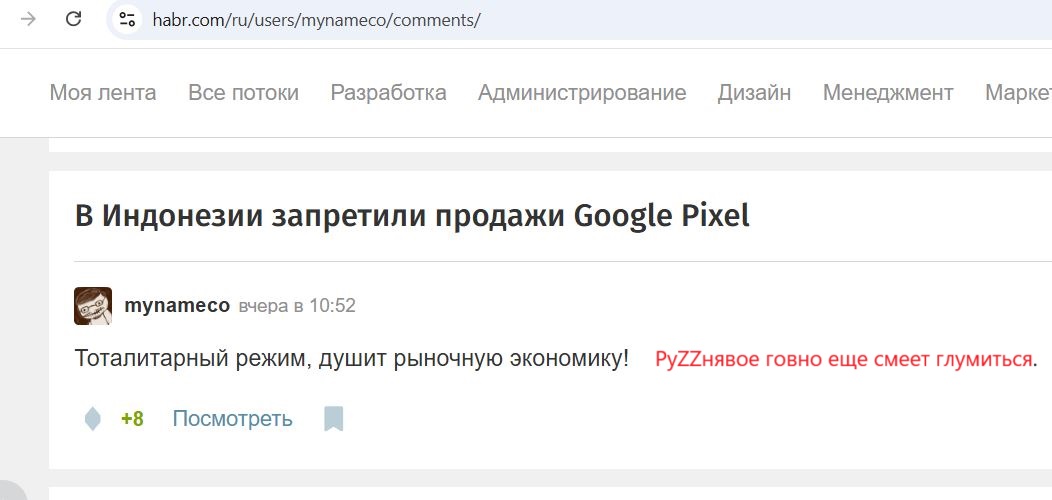Open the article about Google Pixel ban in Indonesia

pos(412,216)
